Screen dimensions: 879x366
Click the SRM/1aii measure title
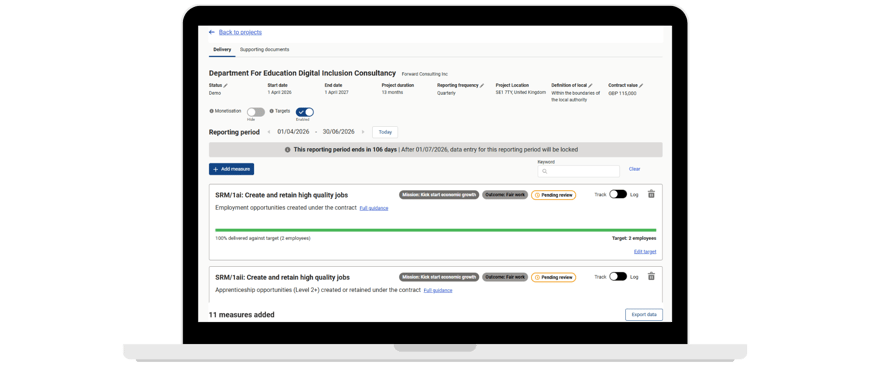283,277
